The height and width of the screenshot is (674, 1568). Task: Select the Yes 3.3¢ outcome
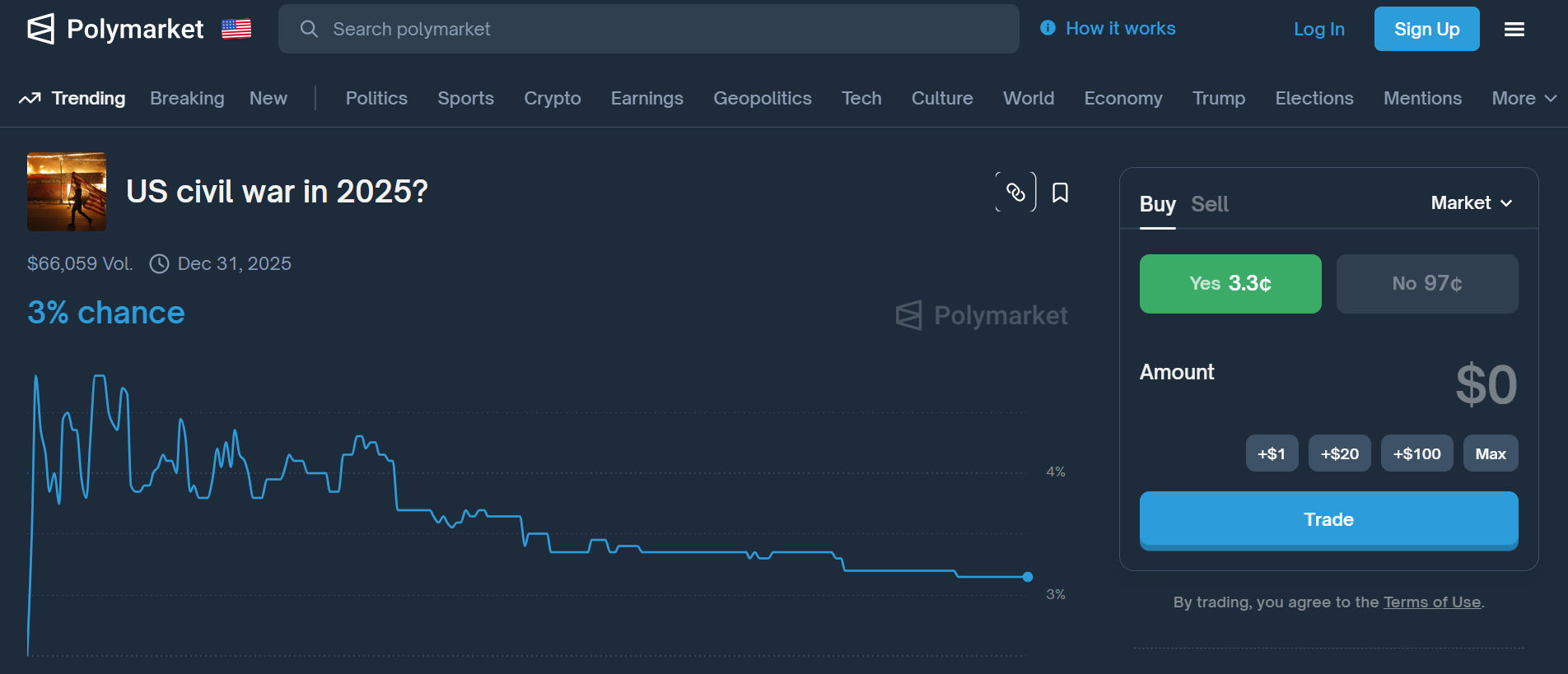(1230, 283)
